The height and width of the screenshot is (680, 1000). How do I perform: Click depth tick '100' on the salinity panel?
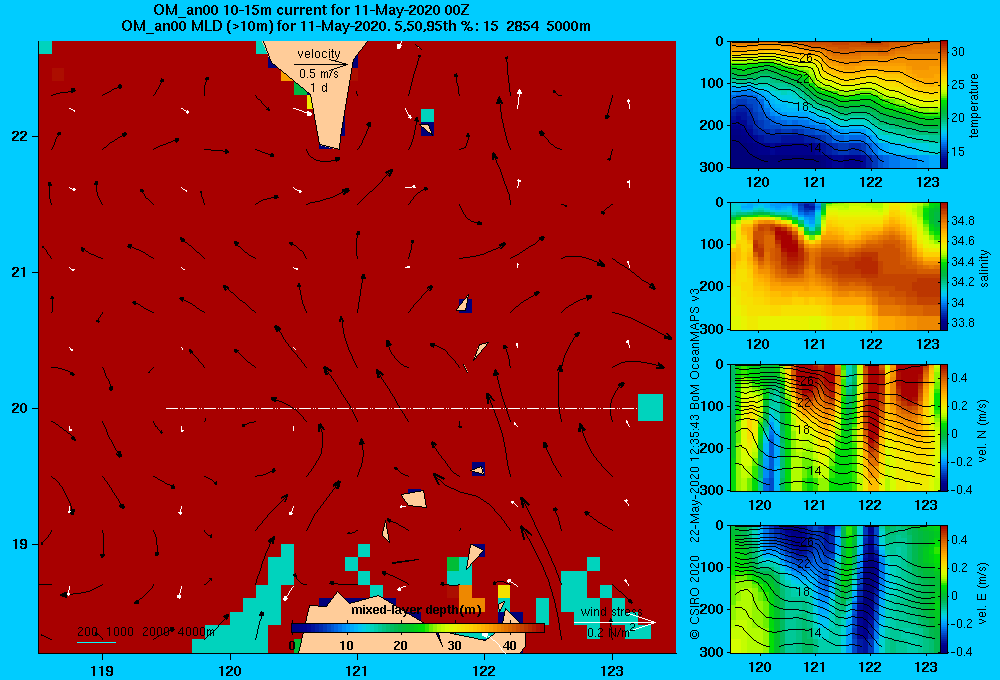click(712, 244)
